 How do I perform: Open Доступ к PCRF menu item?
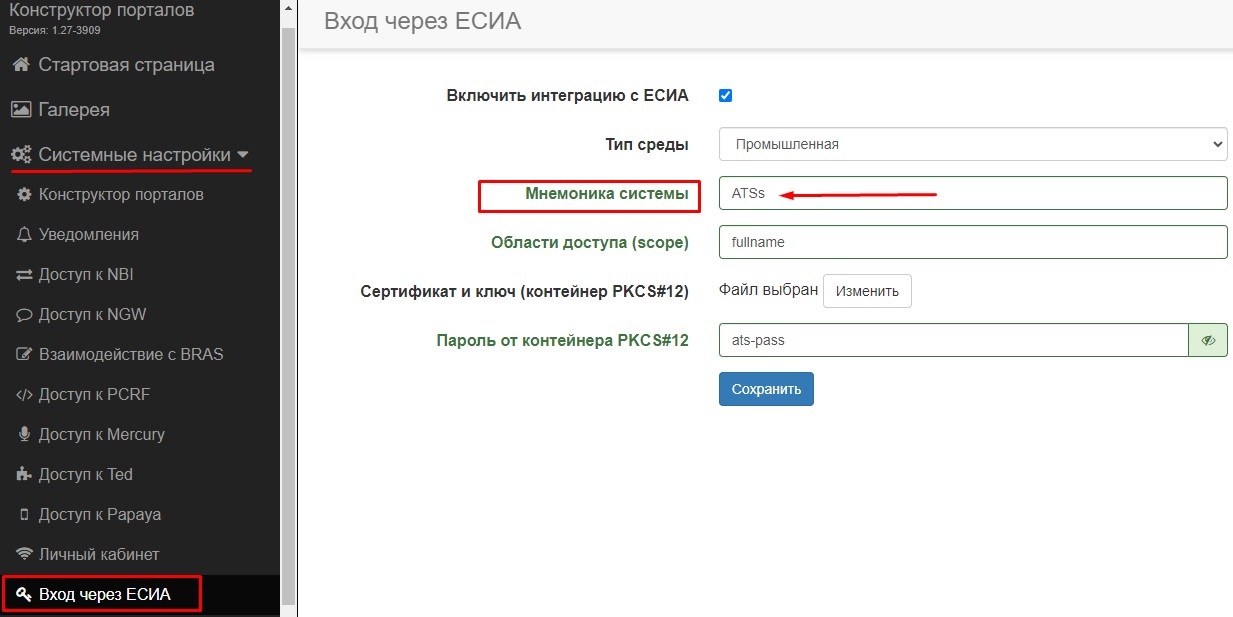click(94, 395)
